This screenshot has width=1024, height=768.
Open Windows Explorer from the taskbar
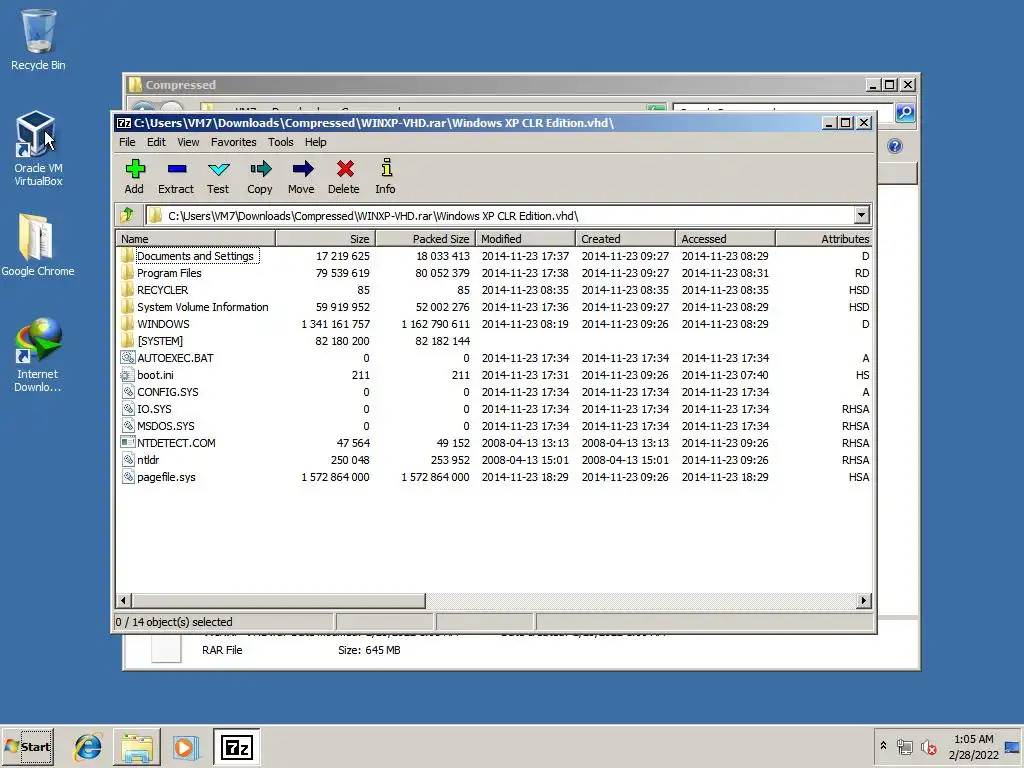pos(136,747)
